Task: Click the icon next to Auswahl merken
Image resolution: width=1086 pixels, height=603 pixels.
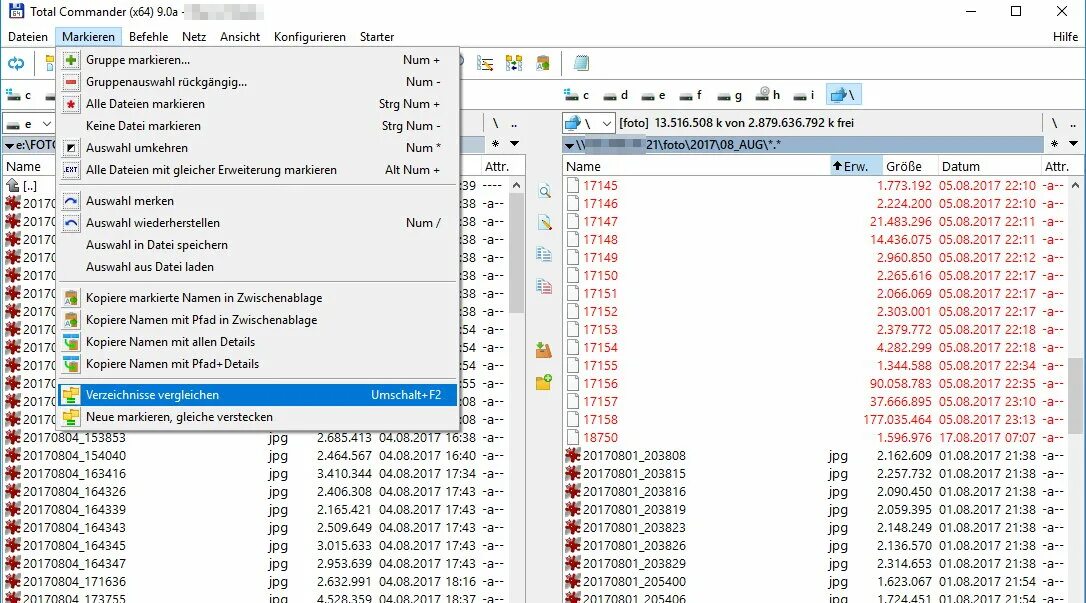Action: pos(71,201)
